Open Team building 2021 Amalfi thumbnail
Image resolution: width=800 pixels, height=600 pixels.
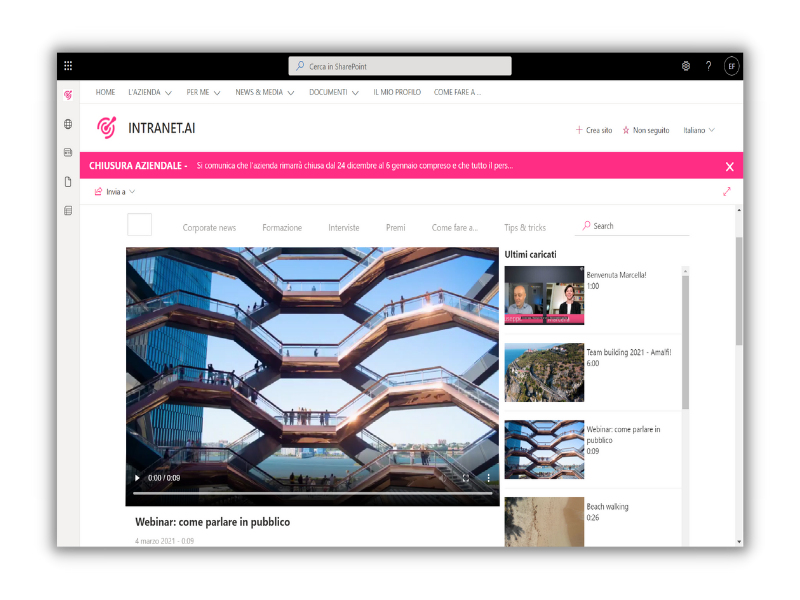coord(544,372)
